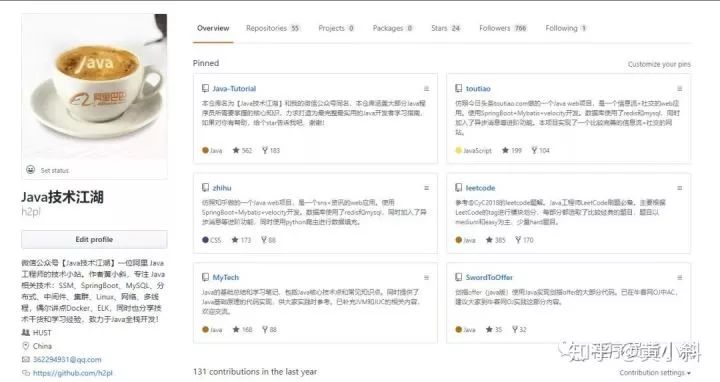Image resolution: width=720 pixels, height=382 pixels.
Task: Click the link icon beside github URL
Action: point(26,373)
